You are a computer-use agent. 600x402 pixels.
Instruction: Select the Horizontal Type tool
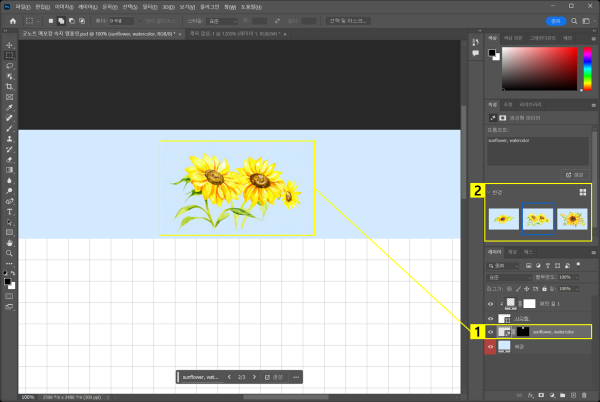pos(8,210)
